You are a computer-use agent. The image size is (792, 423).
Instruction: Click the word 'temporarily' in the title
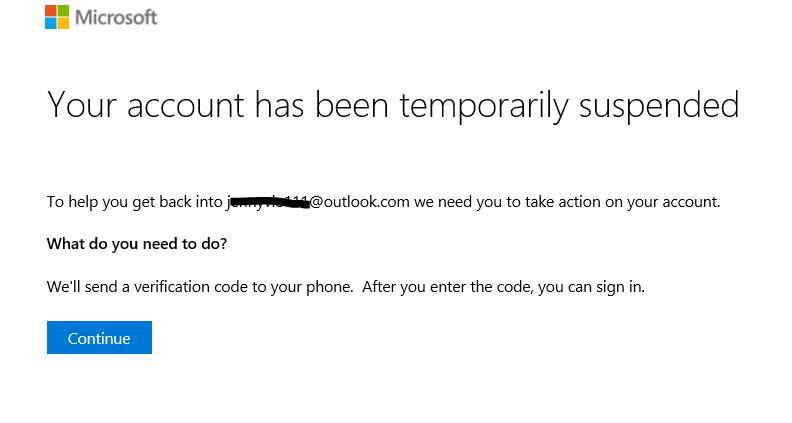[x=484, y=106]
